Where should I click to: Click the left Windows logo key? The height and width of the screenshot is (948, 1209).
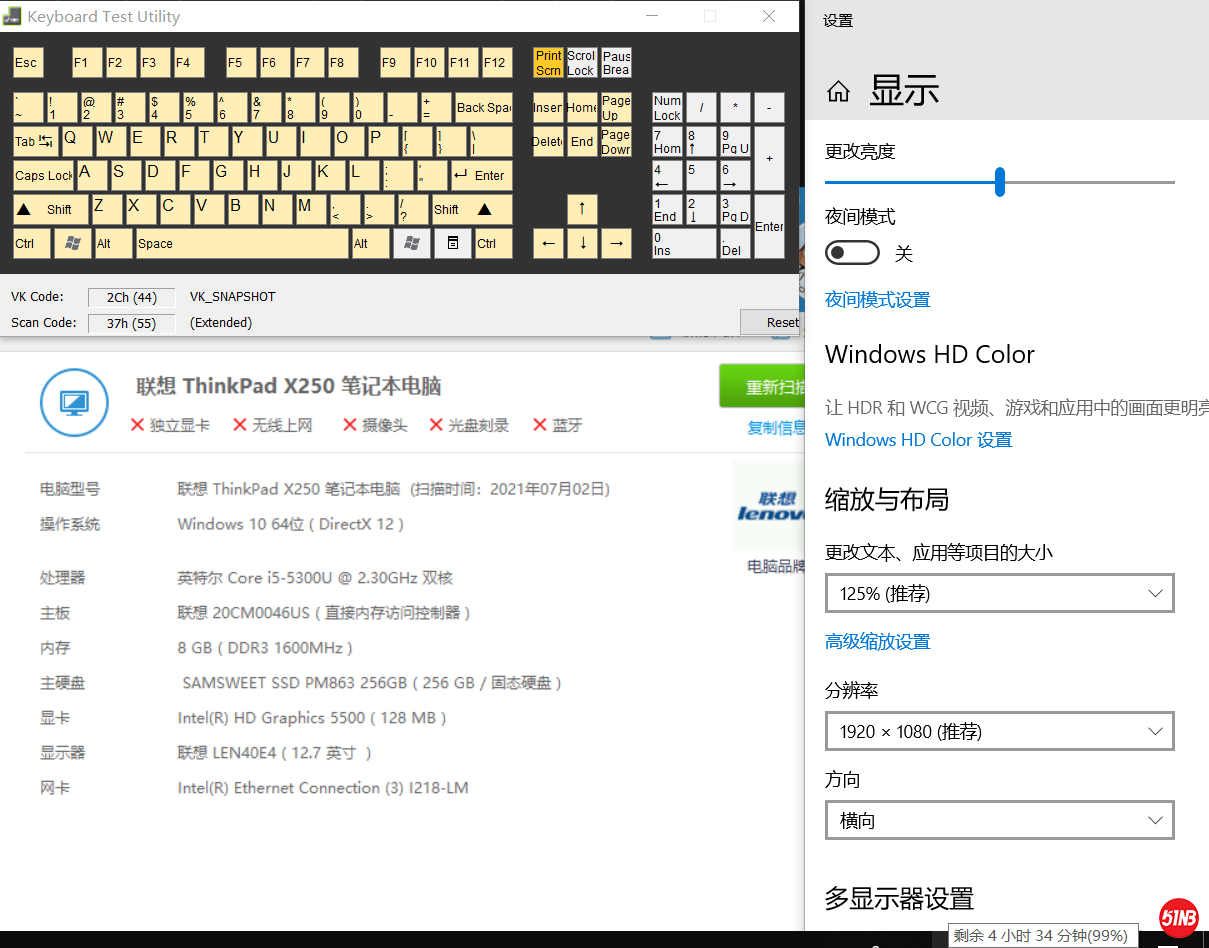point(71,243)
